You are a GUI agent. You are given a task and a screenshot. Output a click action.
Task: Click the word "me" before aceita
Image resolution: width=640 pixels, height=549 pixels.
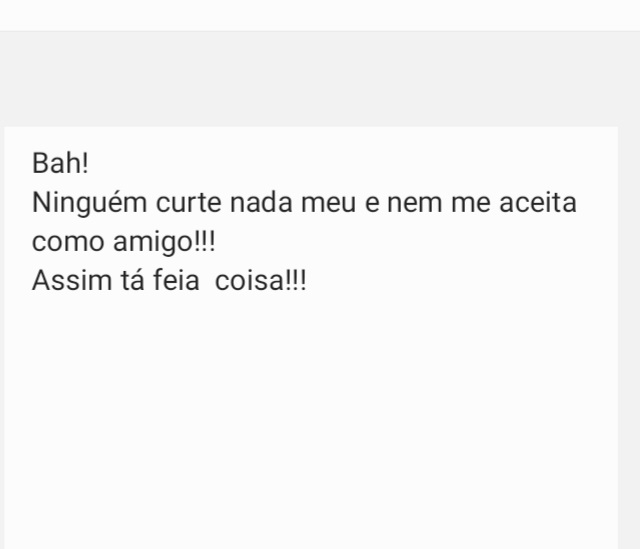[471, 203]
